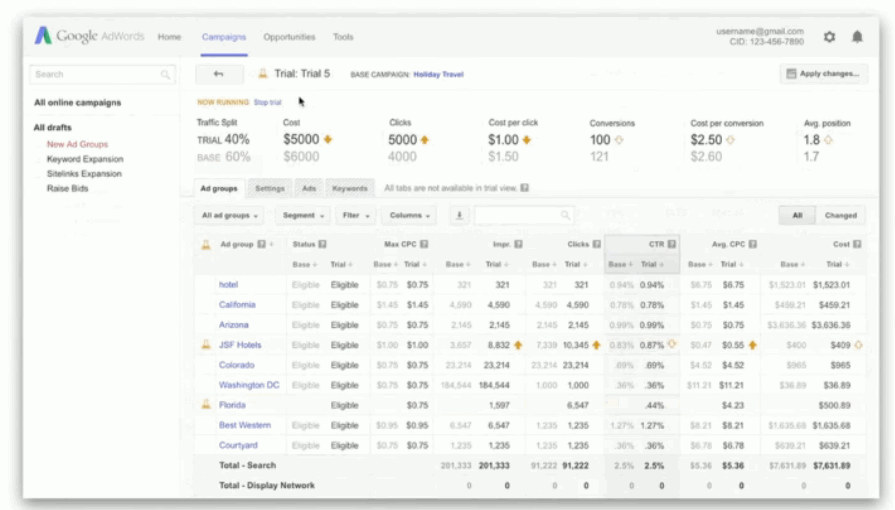Open Tools in top navigation
The width and height of the screenshot is (895, 510).
click(x=343, y=37)
